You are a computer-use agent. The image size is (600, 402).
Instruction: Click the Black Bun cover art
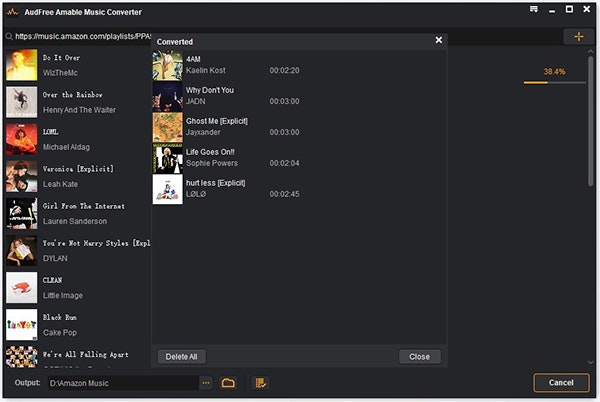pyautogui.click(x=22, y=325)
